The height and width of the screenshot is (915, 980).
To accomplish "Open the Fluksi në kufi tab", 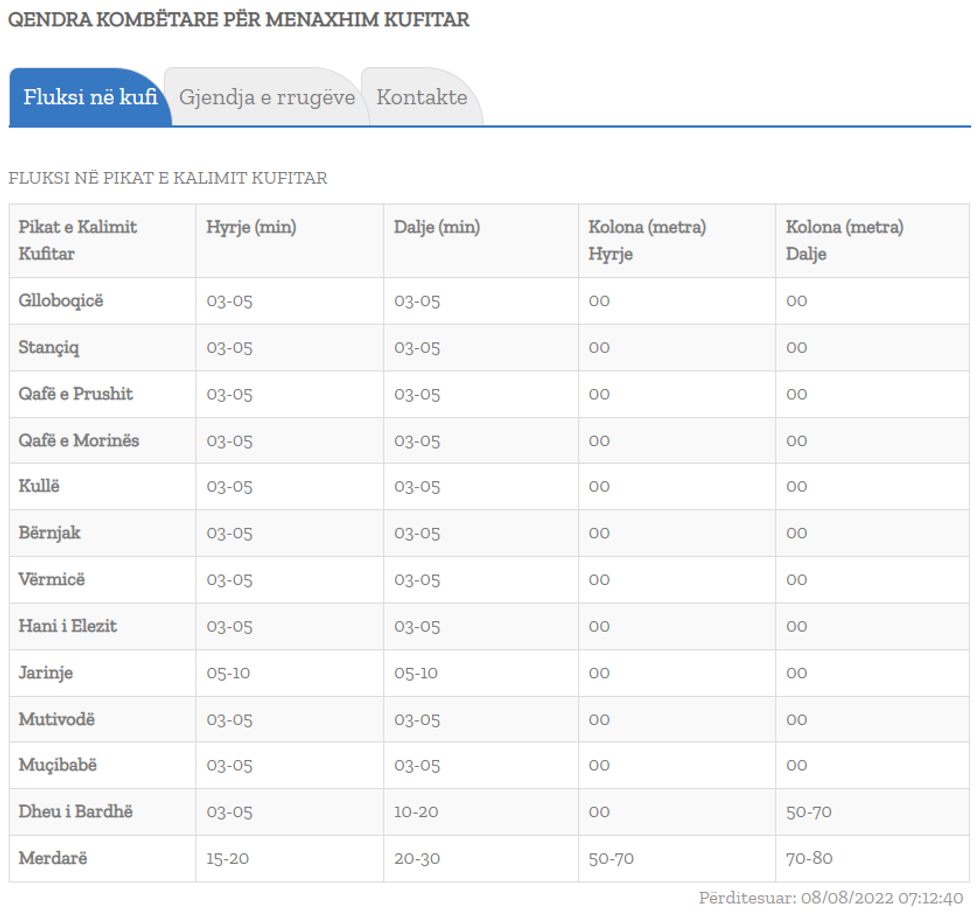I will (x=90, y=98).
